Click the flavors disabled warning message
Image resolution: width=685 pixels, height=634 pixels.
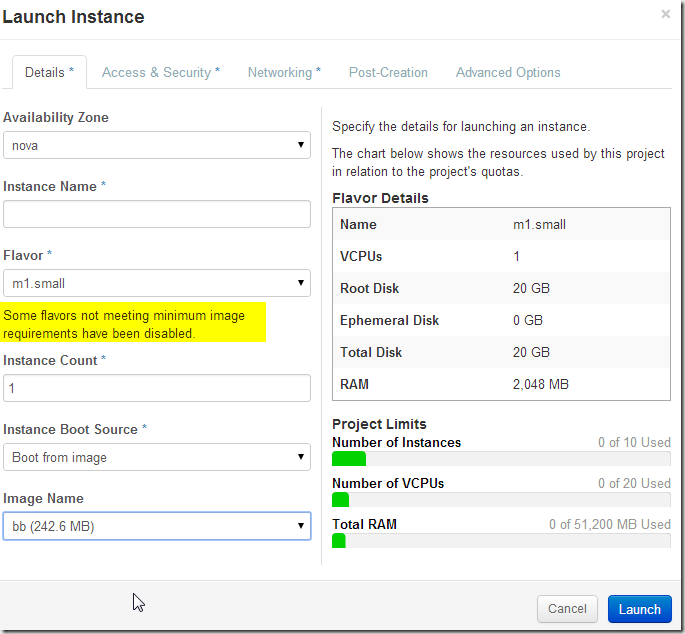[x=133, y=324]
